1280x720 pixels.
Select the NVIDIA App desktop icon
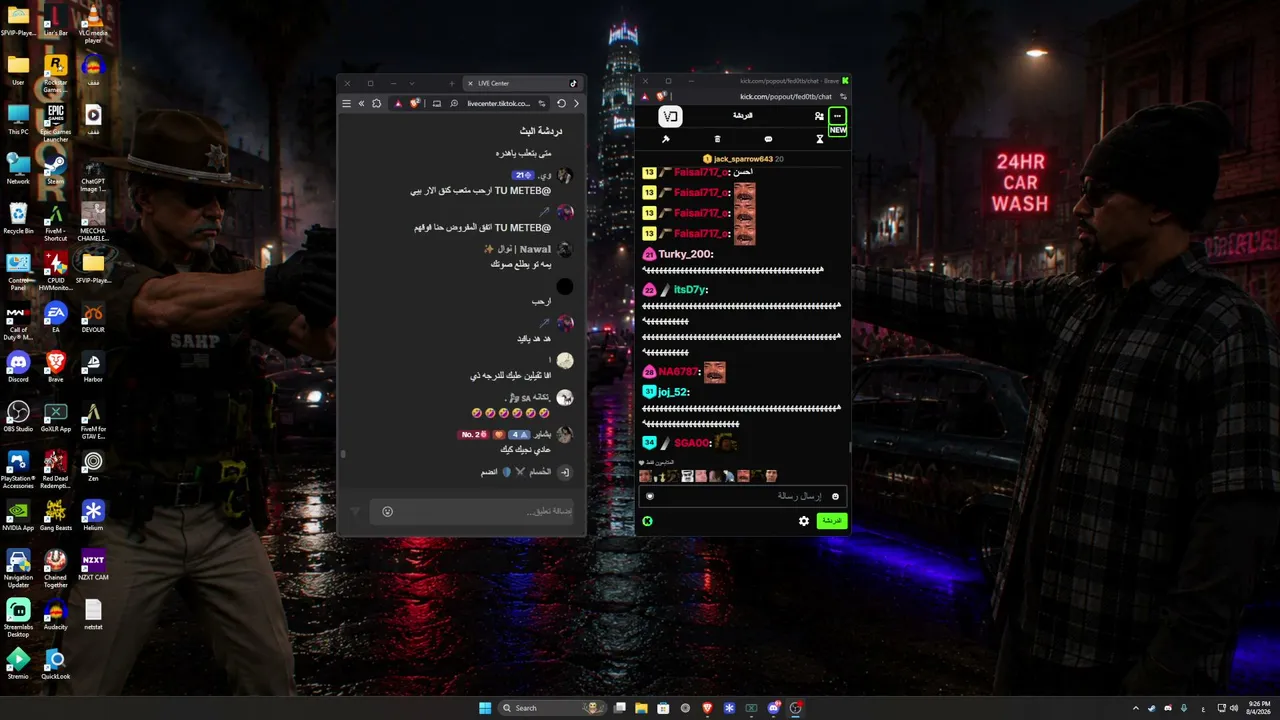18,514
